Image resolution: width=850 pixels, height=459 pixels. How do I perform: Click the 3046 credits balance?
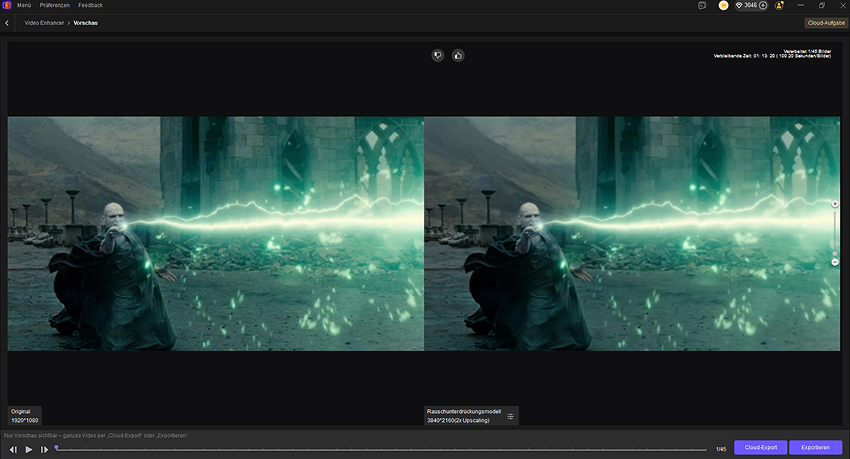pyautogui.click(x=750, y=5)
